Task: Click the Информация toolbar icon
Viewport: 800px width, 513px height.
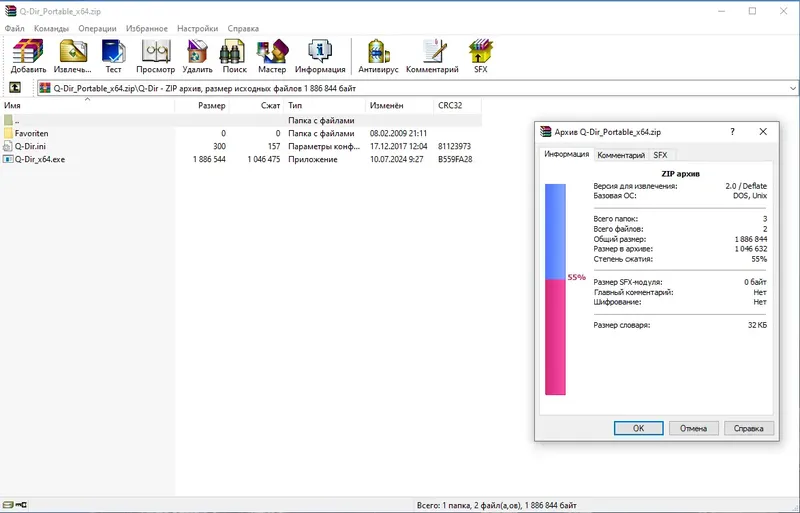Action: tap(320, 56)
